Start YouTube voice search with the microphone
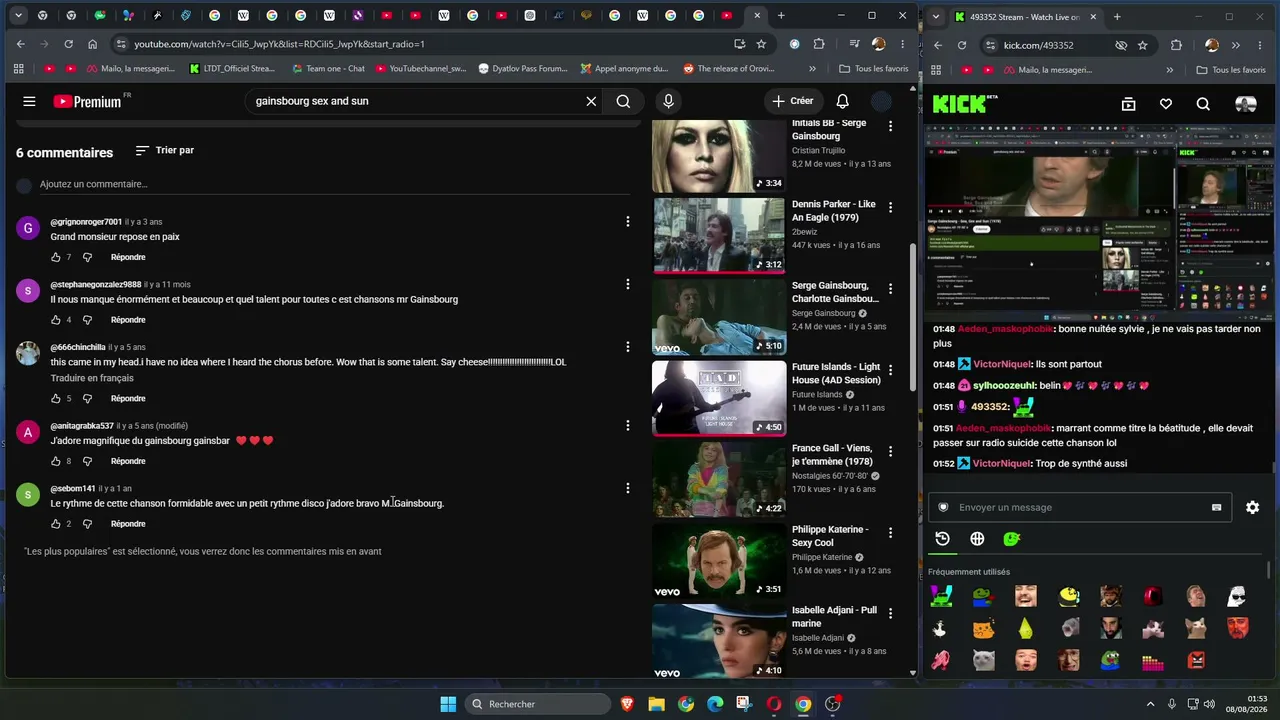This screenshot has width=1280, height=720. [x=668, y=101]
